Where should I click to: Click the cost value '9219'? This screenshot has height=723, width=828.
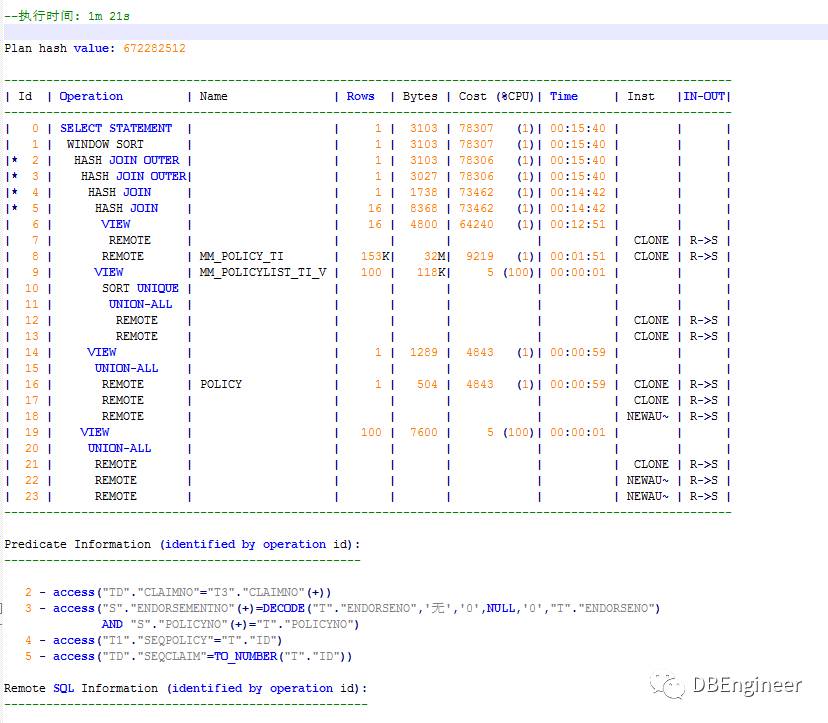point(479,256)
